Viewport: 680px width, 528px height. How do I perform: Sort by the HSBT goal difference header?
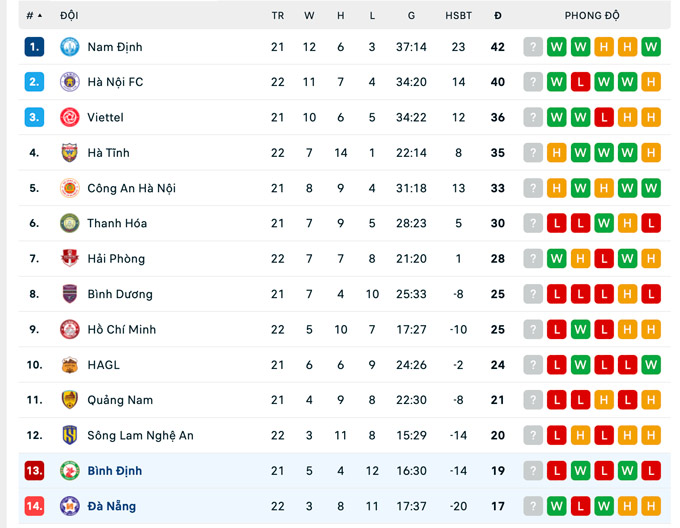tap(458, 16)
